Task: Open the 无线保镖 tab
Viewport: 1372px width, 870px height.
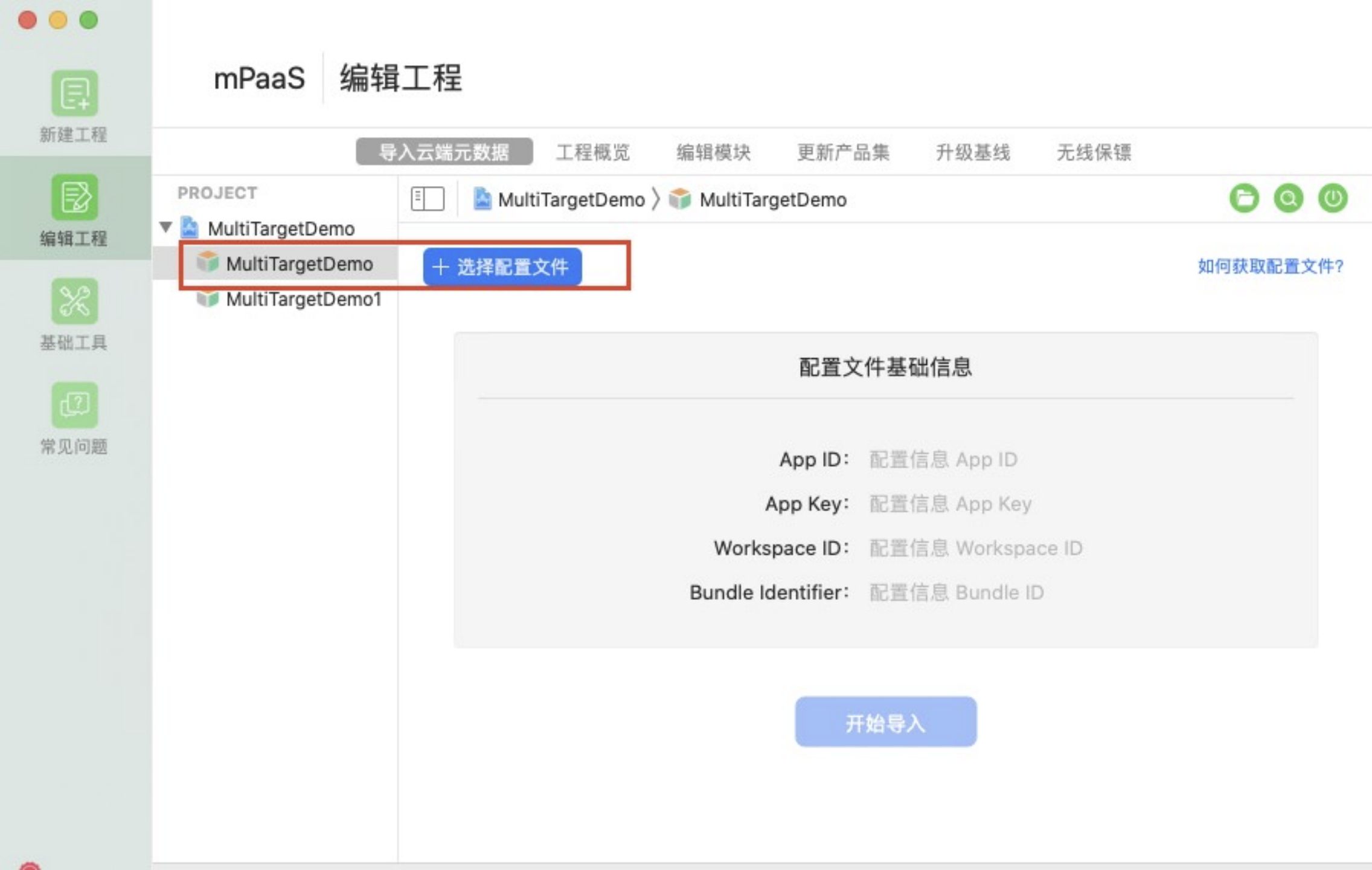Action: (1094, 152)
